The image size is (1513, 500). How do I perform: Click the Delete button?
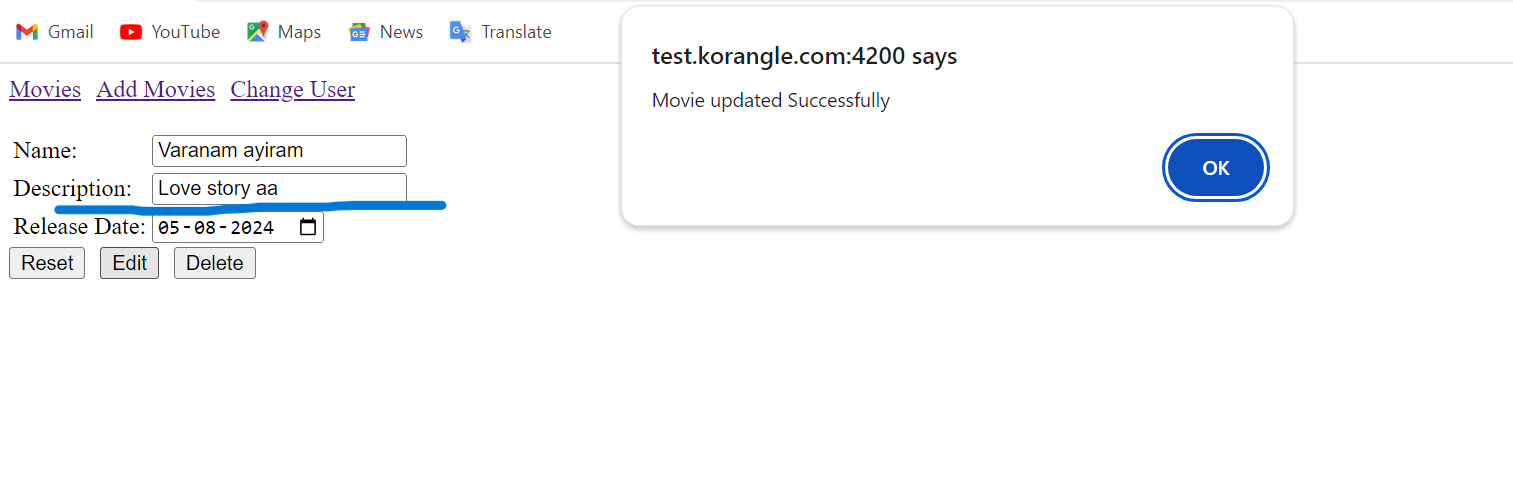[x=215, y=263]
